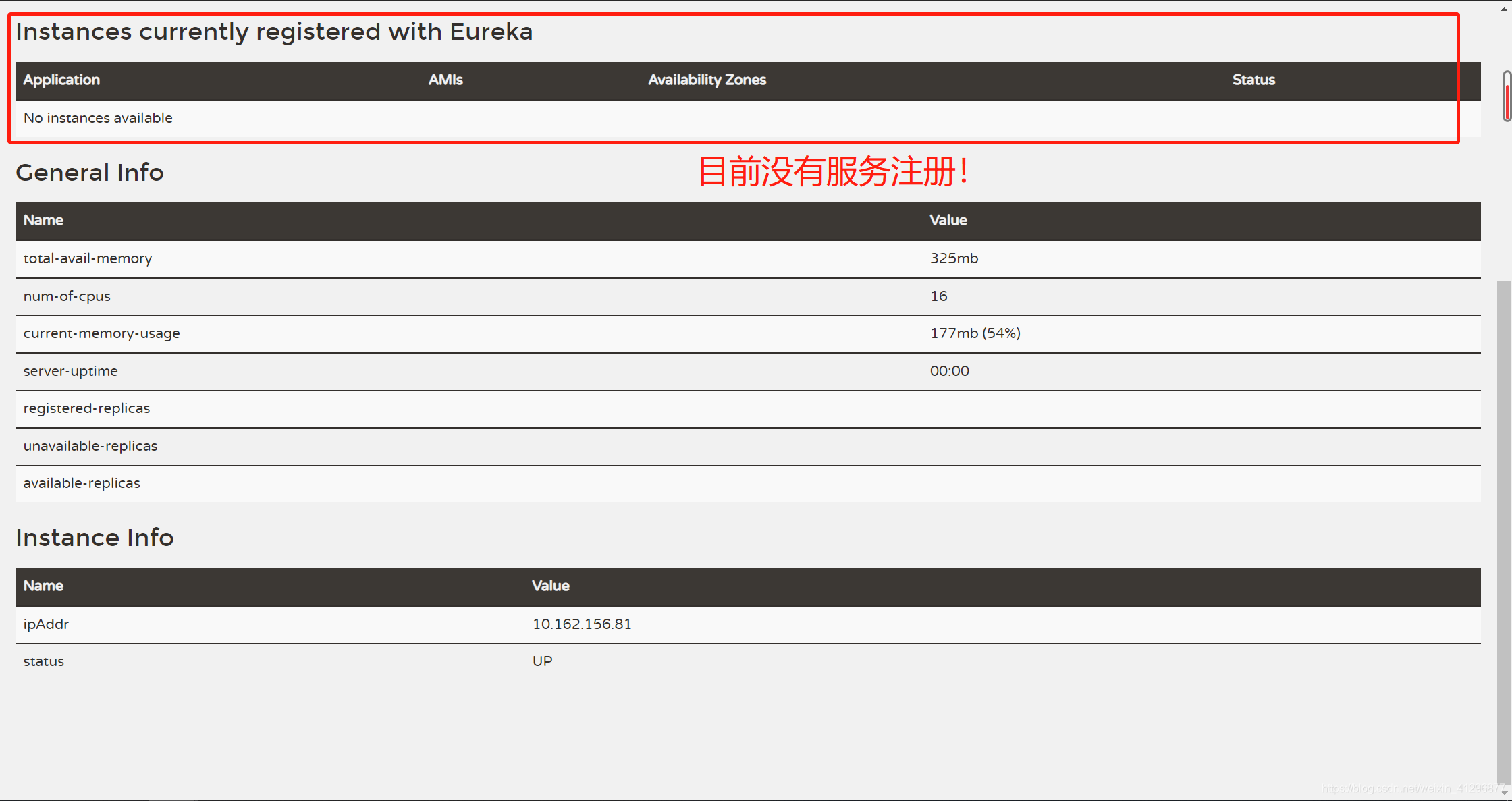Click the server-uptime row name
The width and height of the screenshot is (1512, 801).
[x=70, y=371]
